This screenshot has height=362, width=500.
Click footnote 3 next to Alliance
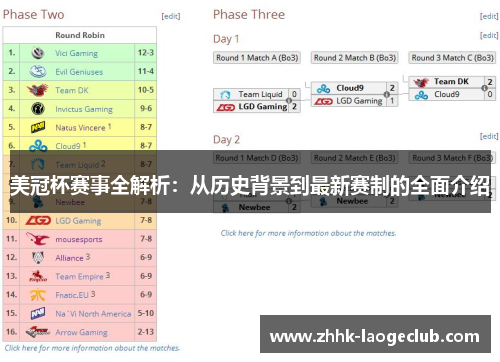coord(88,256)
